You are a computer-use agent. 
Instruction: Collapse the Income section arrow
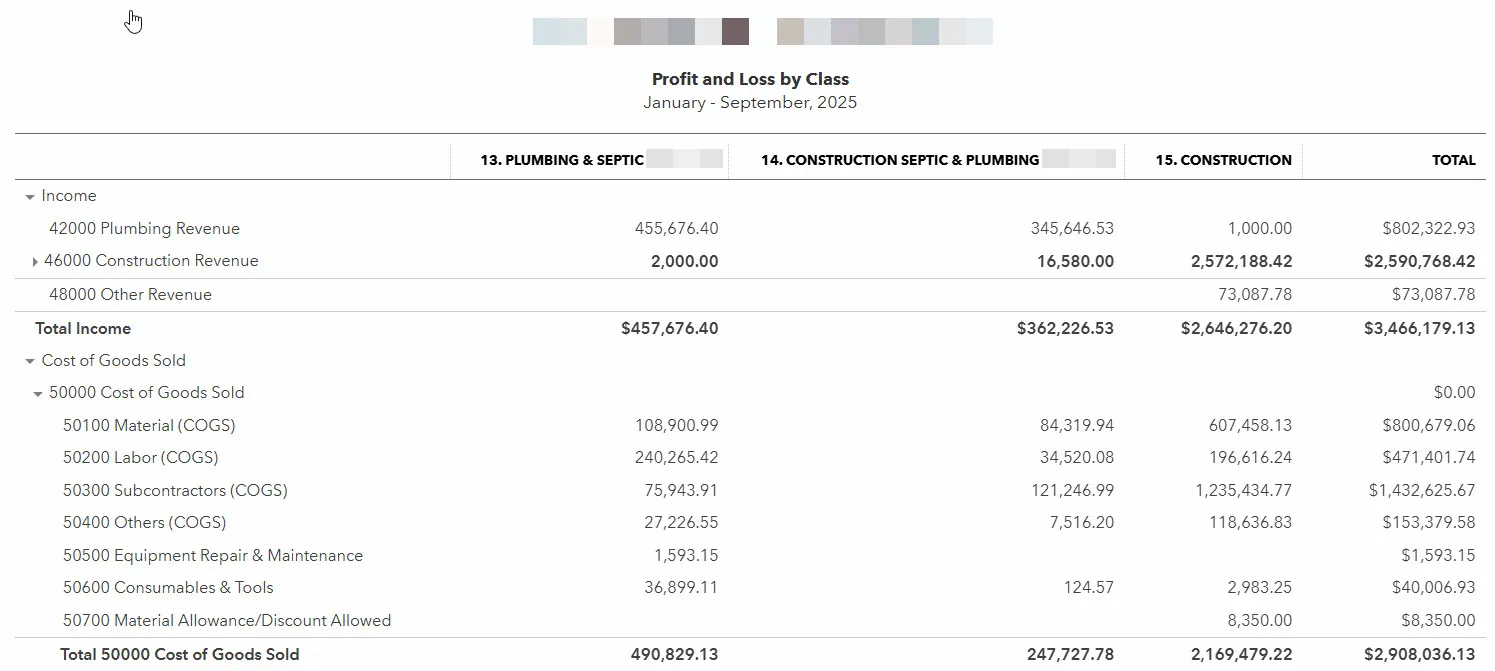pyautogui.click(x=30, y=197)
